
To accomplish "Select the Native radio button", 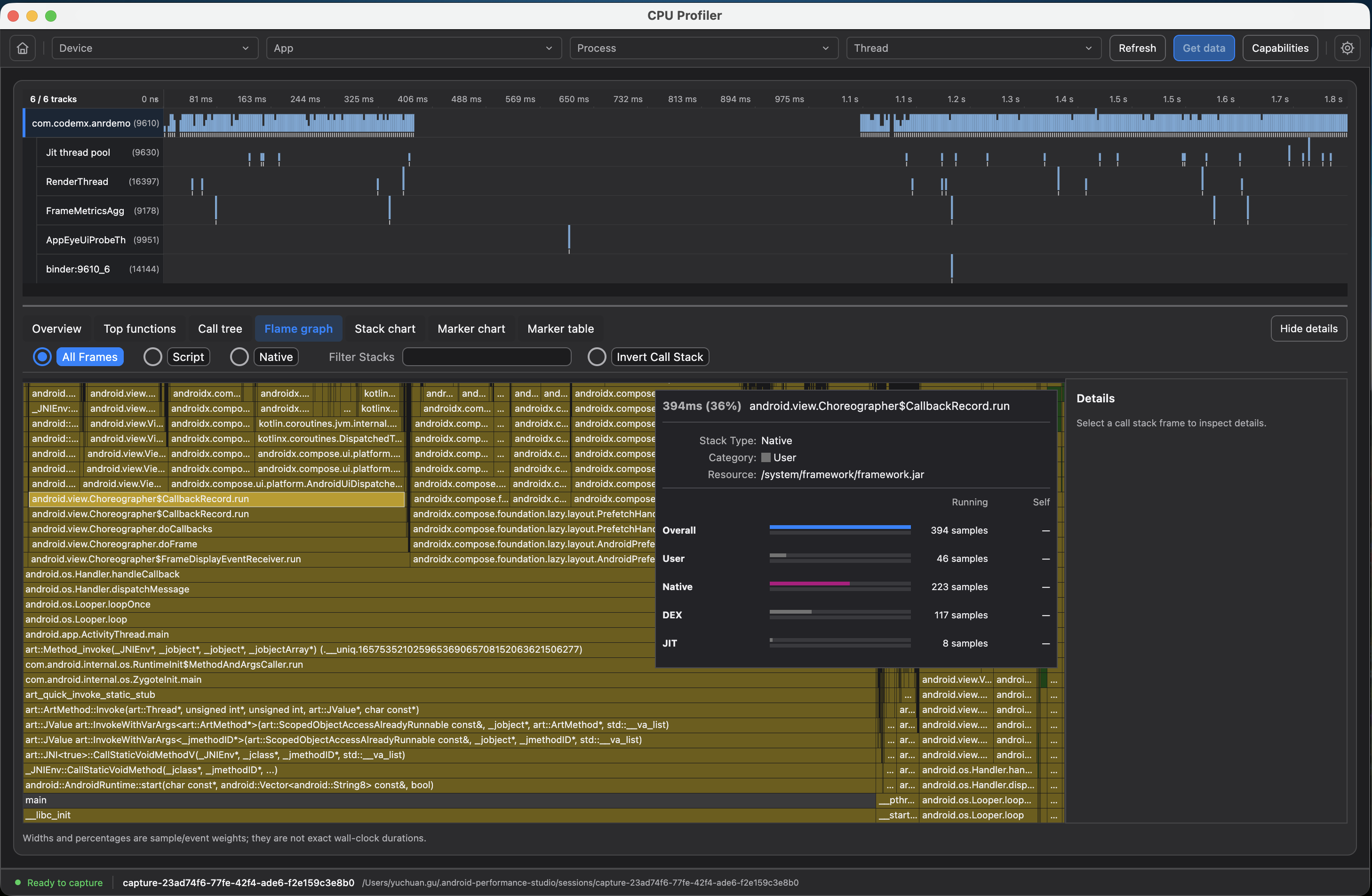I will pos(239,357).
